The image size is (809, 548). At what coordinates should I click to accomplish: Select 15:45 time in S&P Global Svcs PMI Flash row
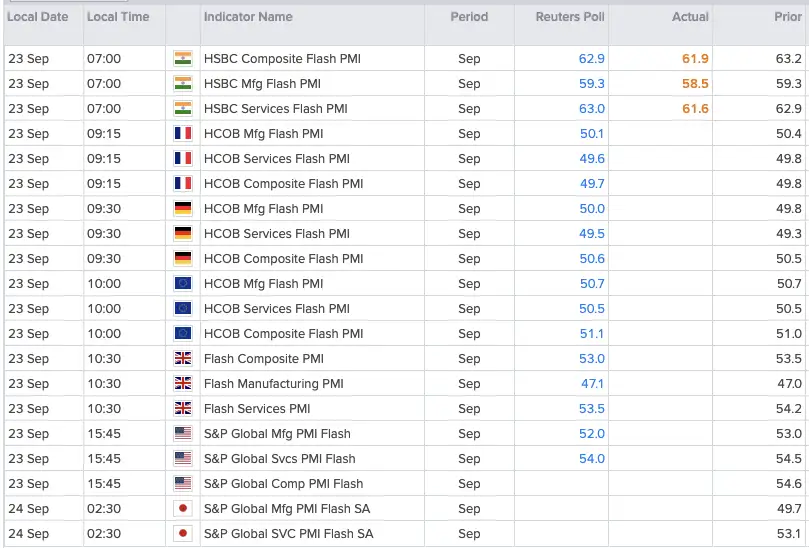104,459
